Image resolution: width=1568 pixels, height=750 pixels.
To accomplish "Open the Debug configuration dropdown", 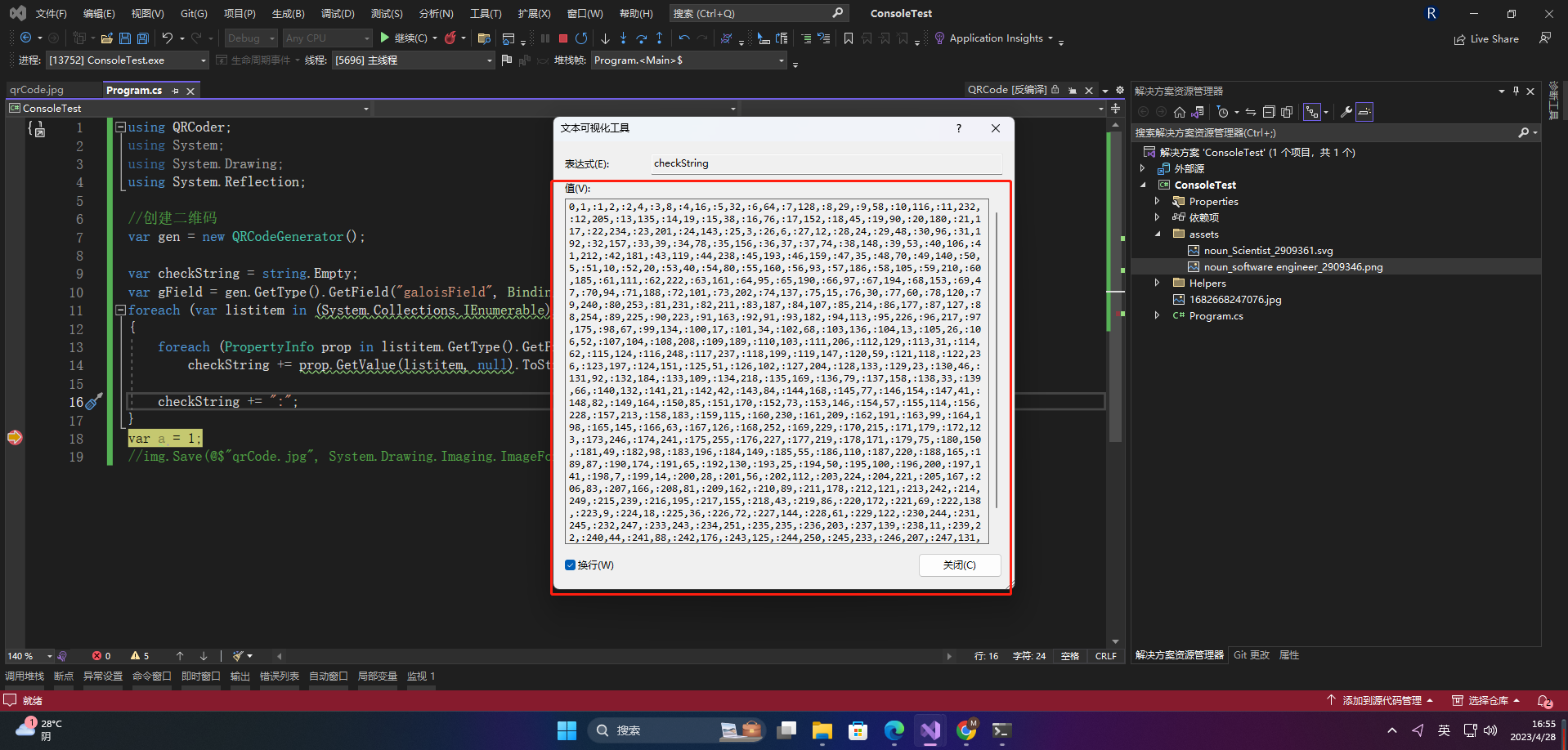I will 250,38.
